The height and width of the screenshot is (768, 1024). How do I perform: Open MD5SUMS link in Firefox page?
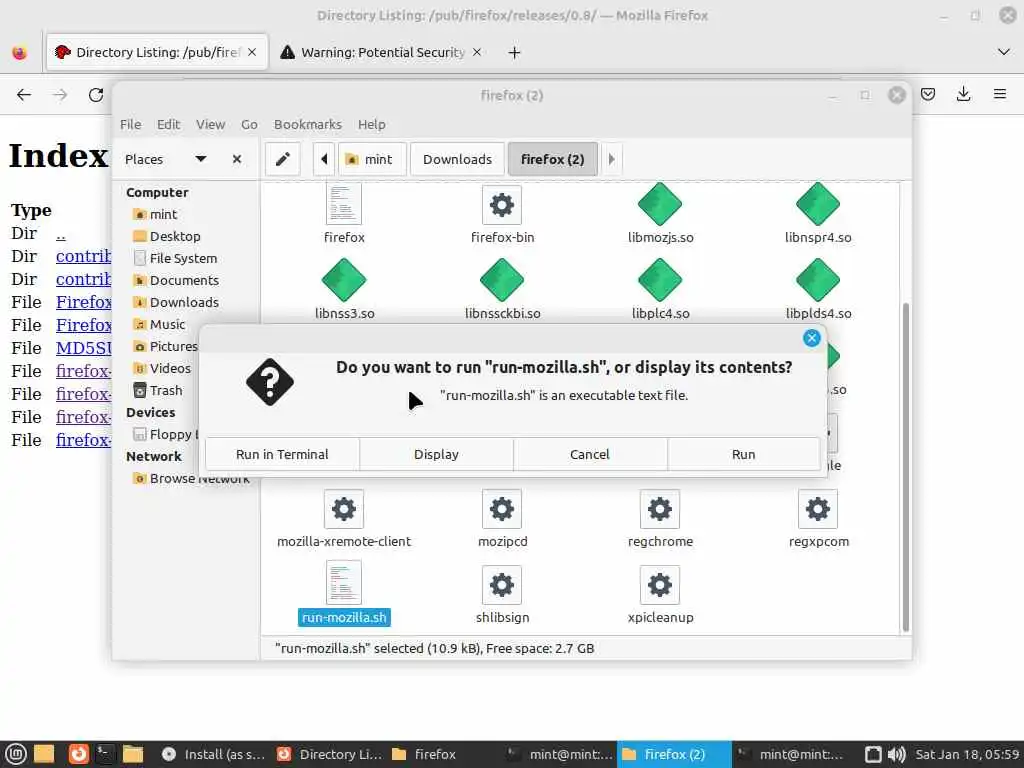(x=84, y=348)
